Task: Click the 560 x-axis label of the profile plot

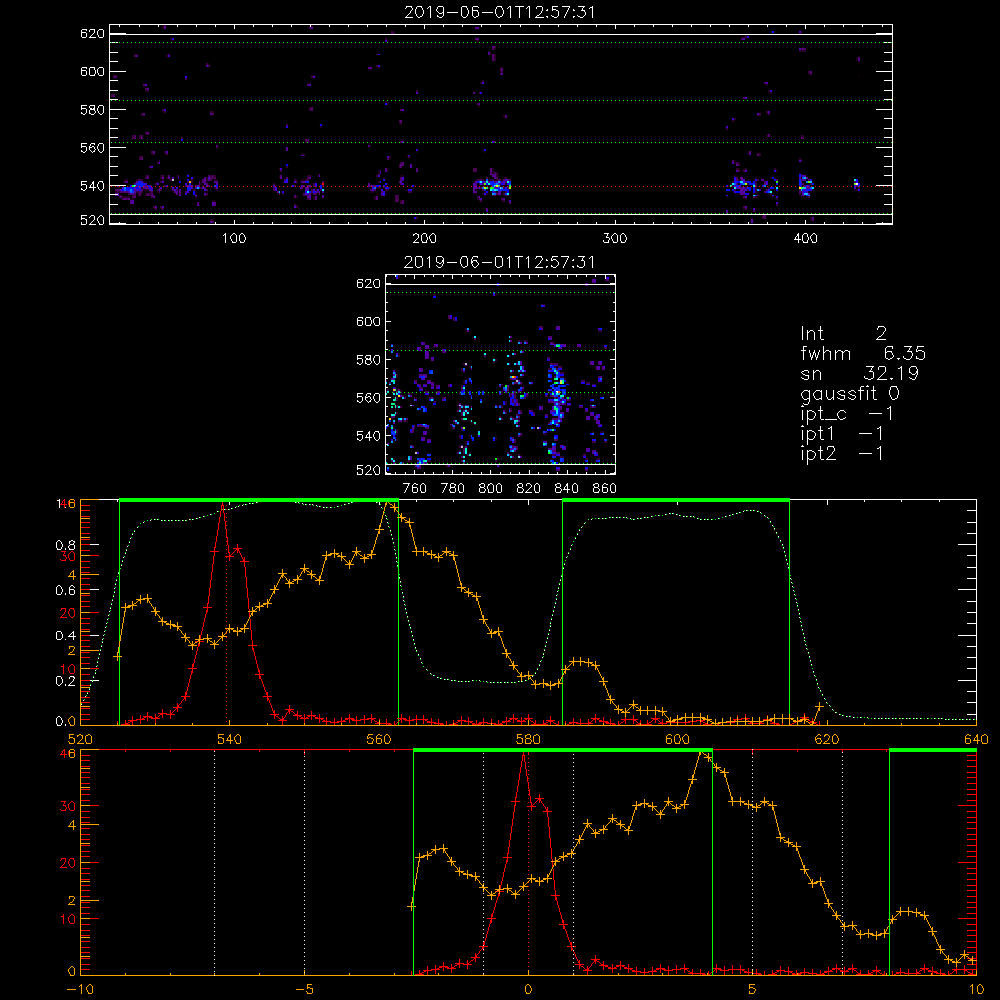Action: [x=379, y=739]
